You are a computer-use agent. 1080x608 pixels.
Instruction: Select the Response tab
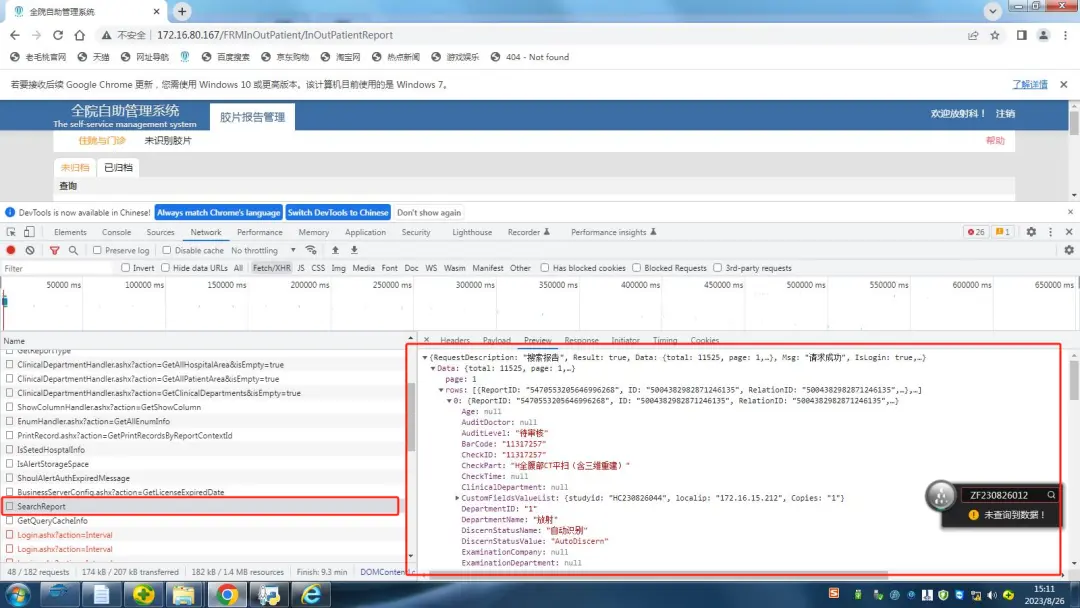pos(581,340)
